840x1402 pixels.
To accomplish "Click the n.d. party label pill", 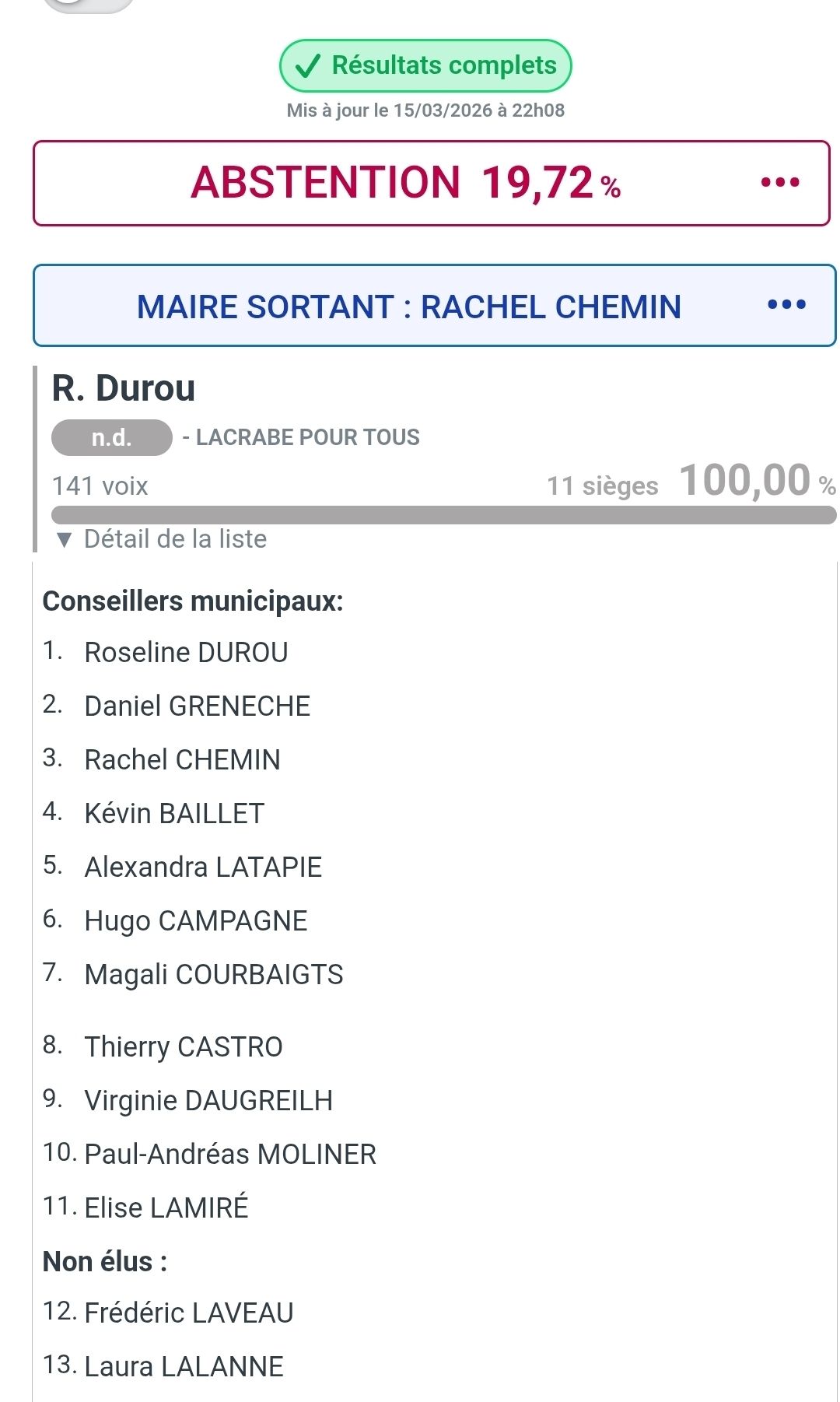I will coord(111,438).
